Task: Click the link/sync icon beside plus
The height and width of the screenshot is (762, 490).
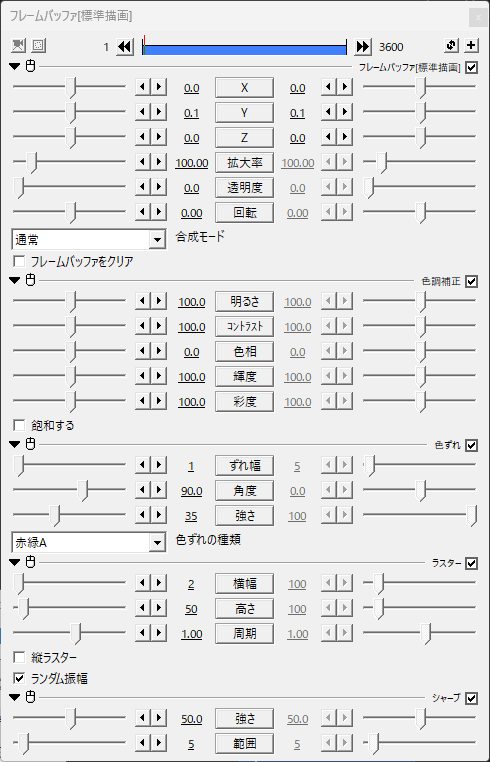Action: (452, 46)
